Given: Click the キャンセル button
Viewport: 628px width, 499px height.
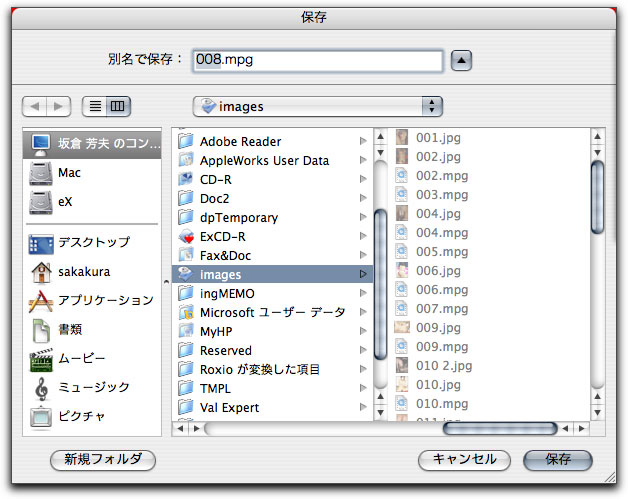Looking at the screenshot, I should pos(464,460).
